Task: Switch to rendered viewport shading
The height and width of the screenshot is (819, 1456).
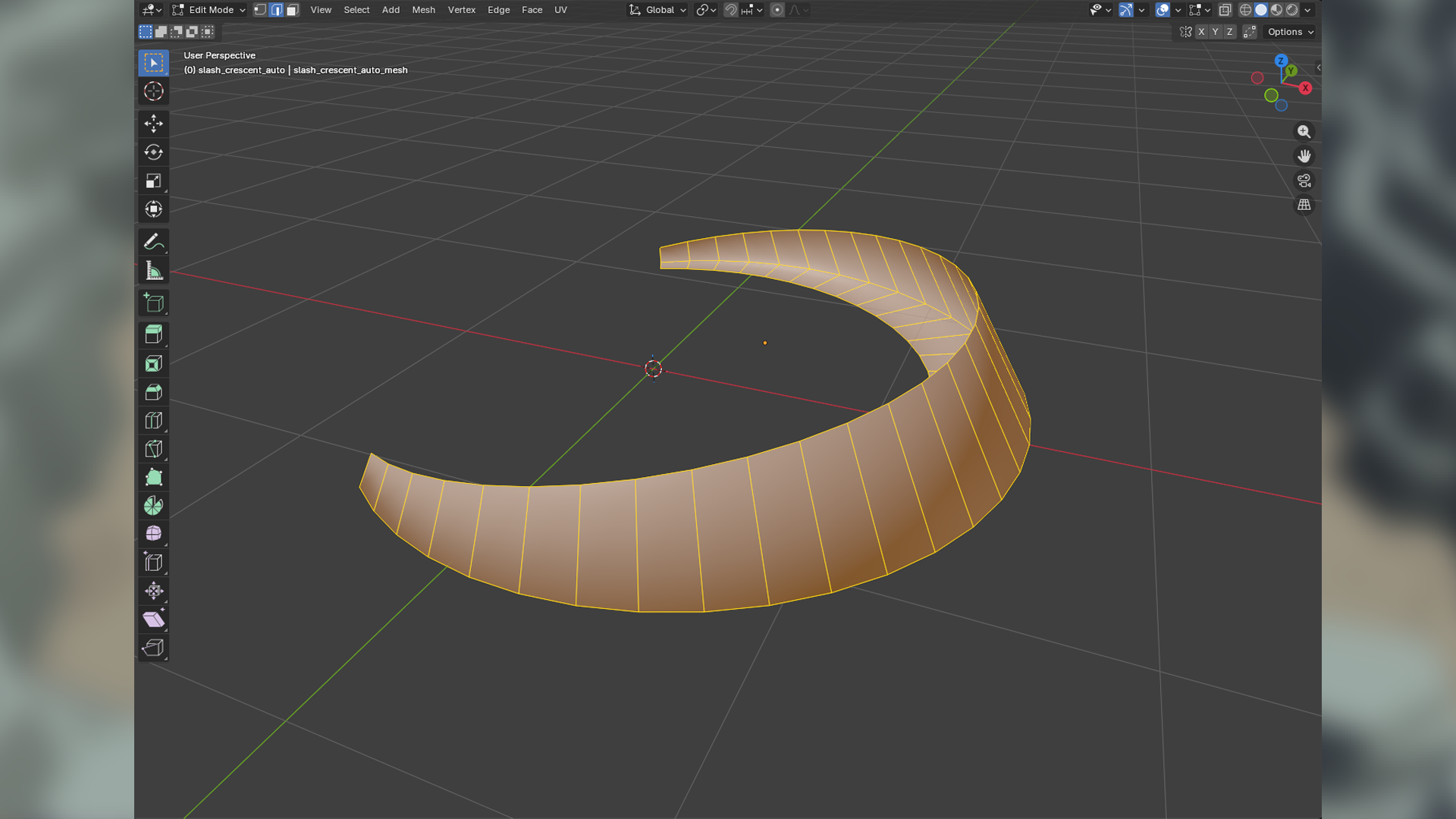Action: (x=1292, y=10)
